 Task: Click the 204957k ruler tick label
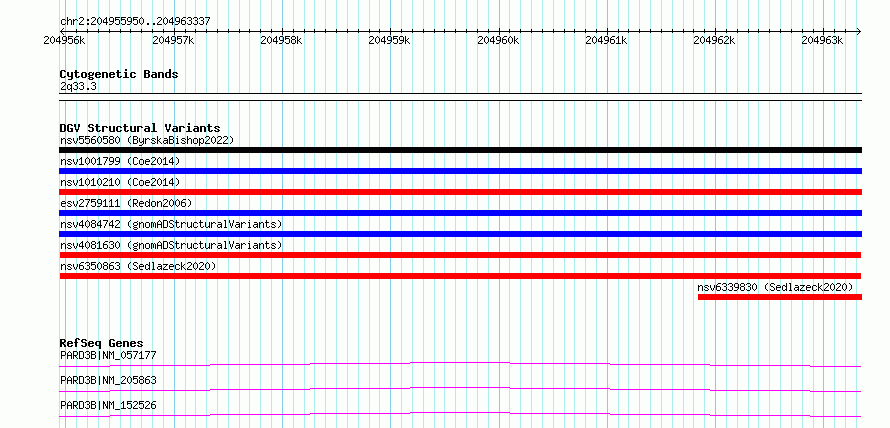[173, 40]
